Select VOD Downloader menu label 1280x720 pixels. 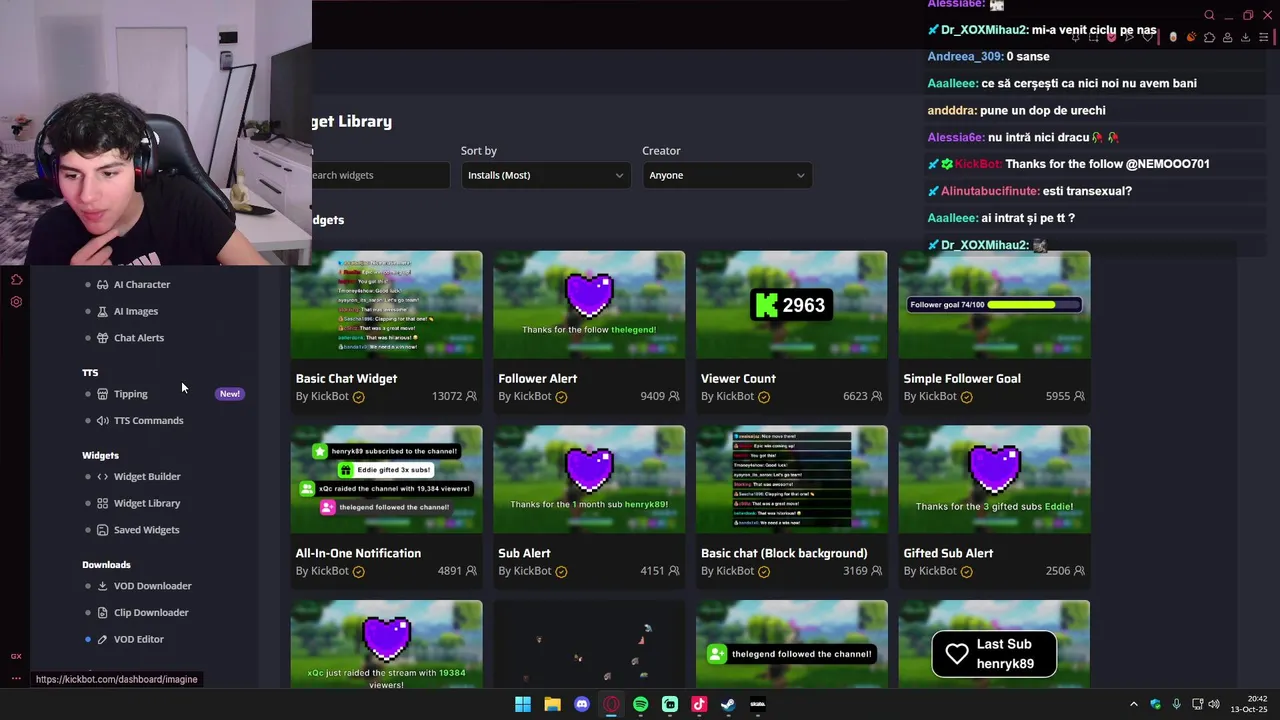[153, 586]
